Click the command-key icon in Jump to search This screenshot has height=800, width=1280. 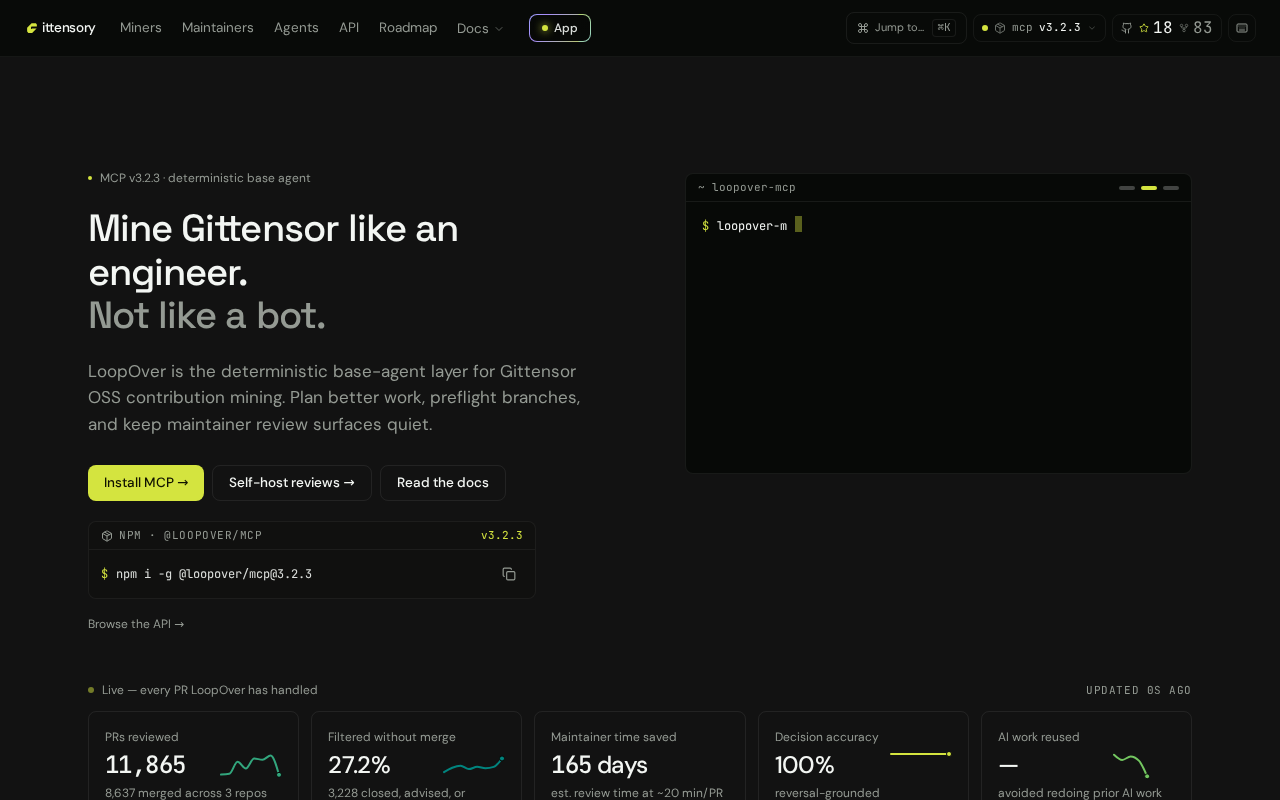(863, 28)
